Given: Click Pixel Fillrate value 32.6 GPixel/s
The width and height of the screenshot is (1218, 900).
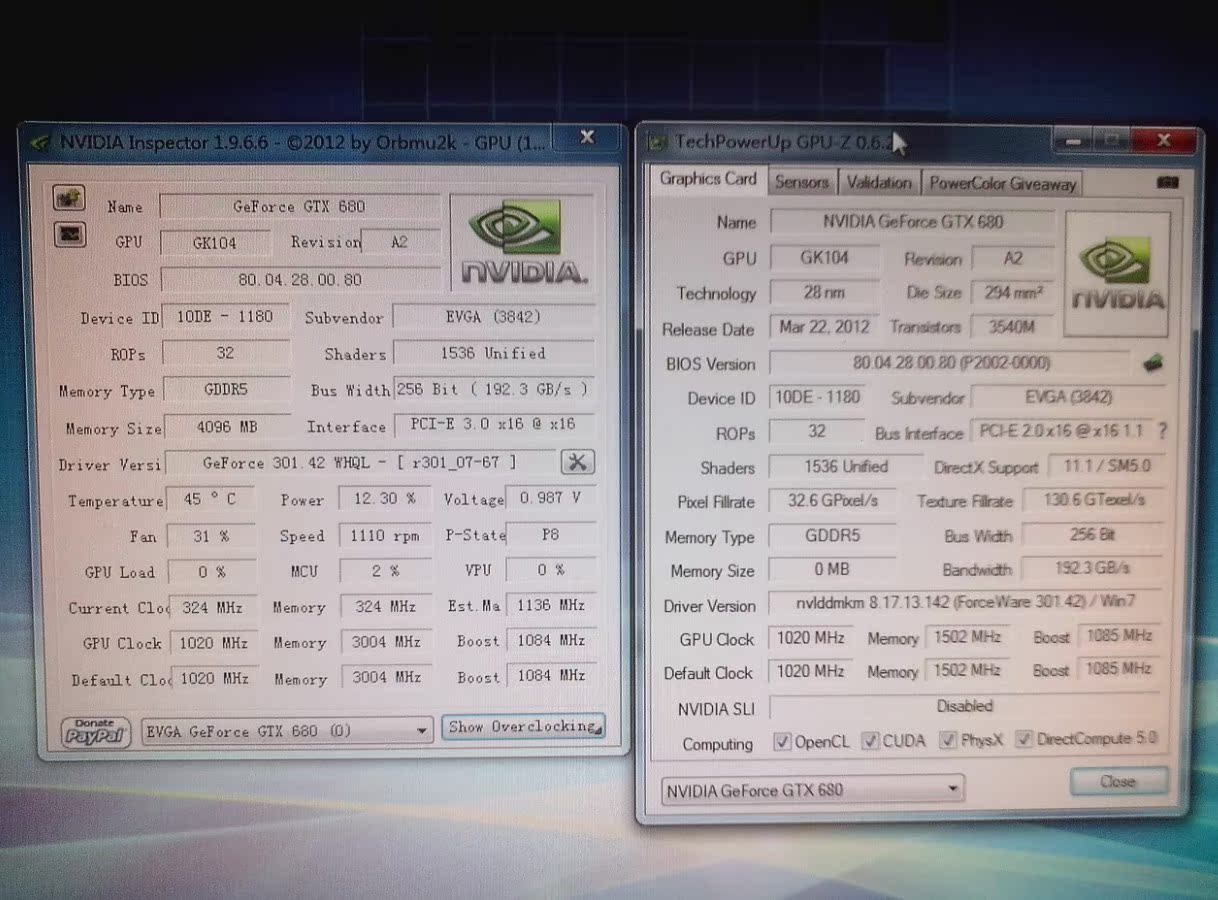Looking at the screenshot, I should 832,500.
